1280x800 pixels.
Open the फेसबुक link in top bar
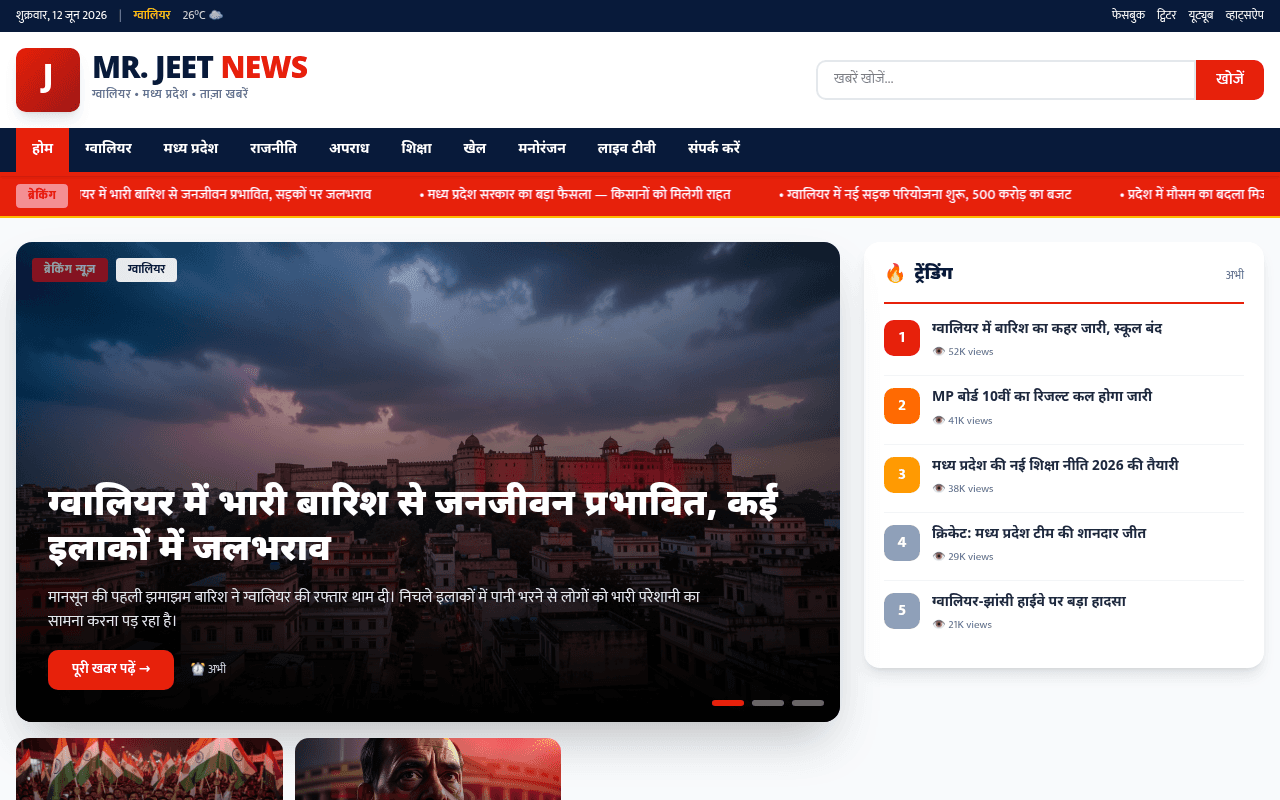pyautogui.click(x=1128, y=15)
